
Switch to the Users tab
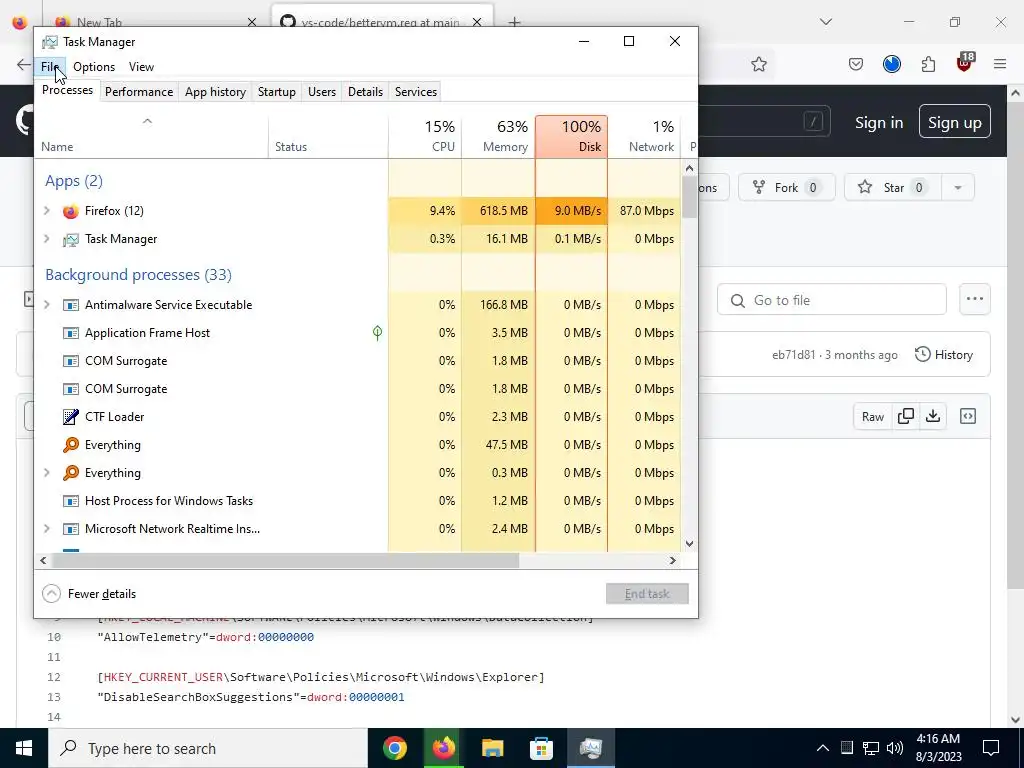coord(322,92)
